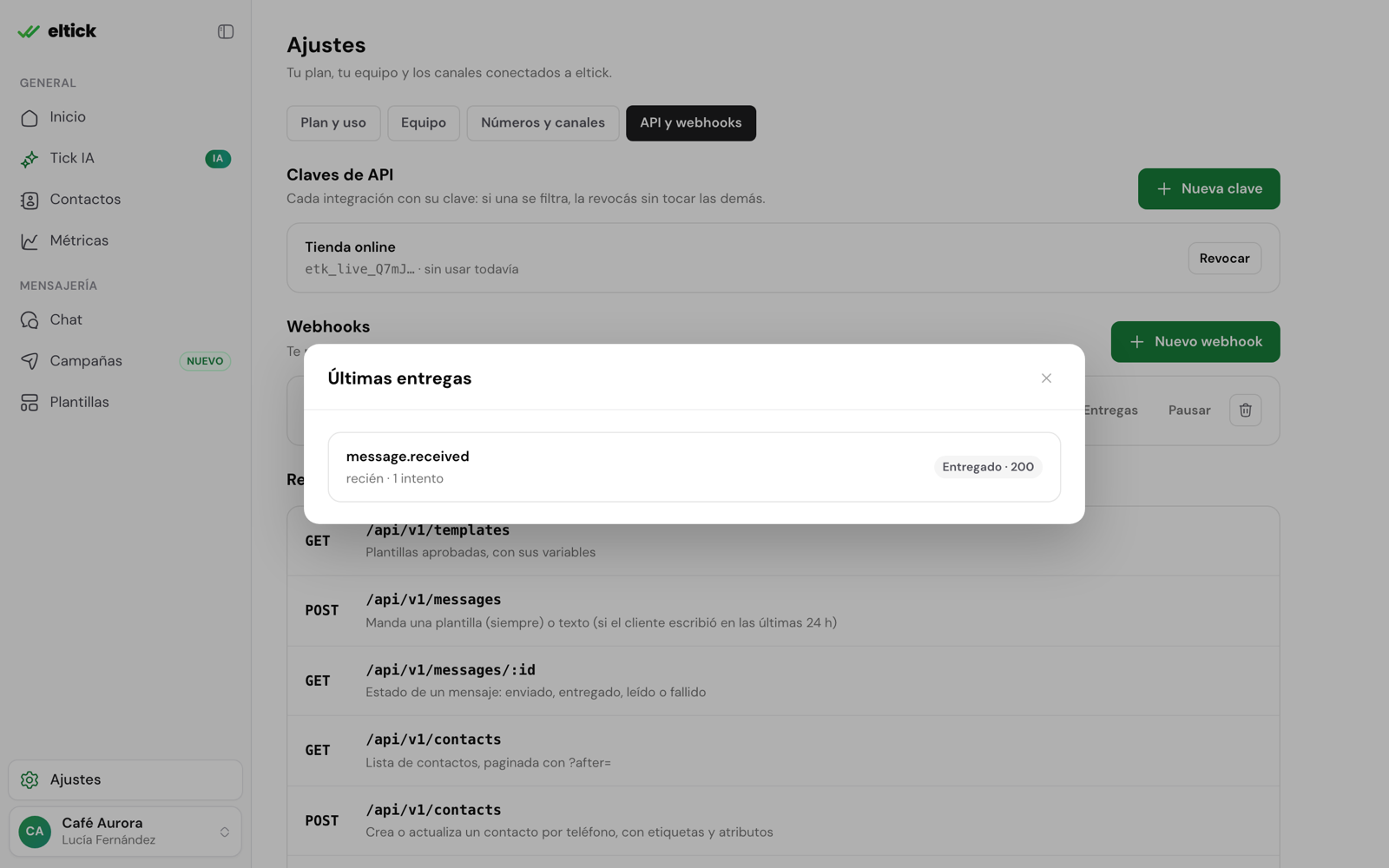The image size is (1389, 868).
Task: Click the Últimas entregas dialog title
Action: 399,378
